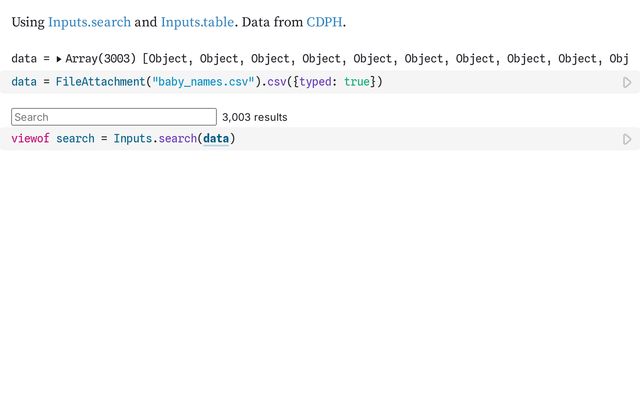This screenshot has width=640, height=400.
Task: Click the "data =" output variable name
Action: click(28, 60)
